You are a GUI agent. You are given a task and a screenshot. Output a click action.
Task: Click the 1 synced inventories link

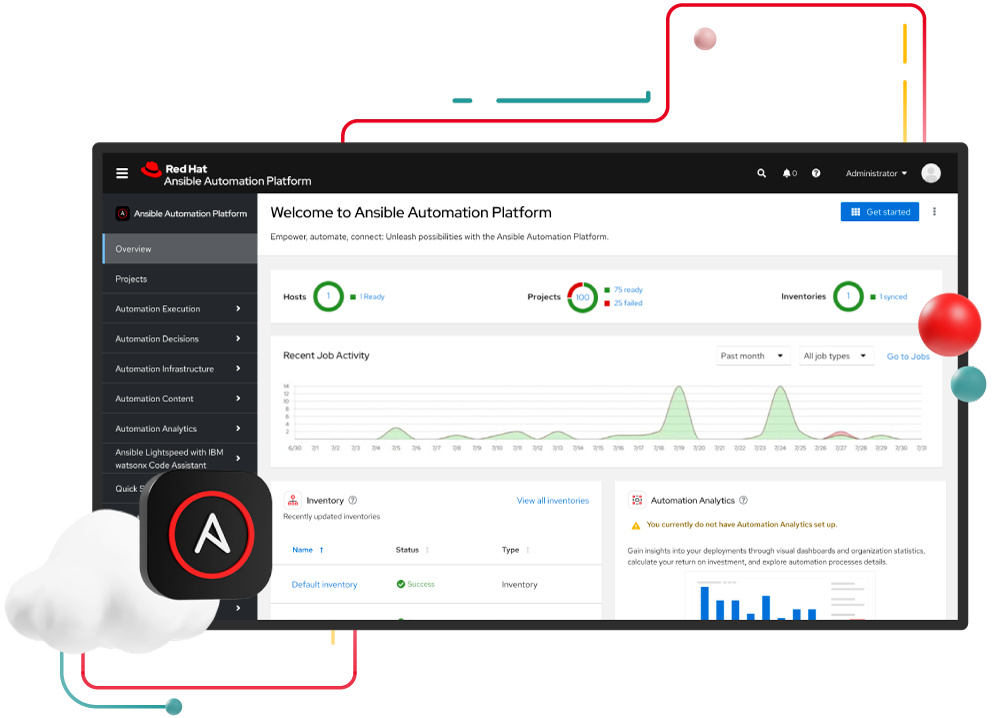coord(893,297)
